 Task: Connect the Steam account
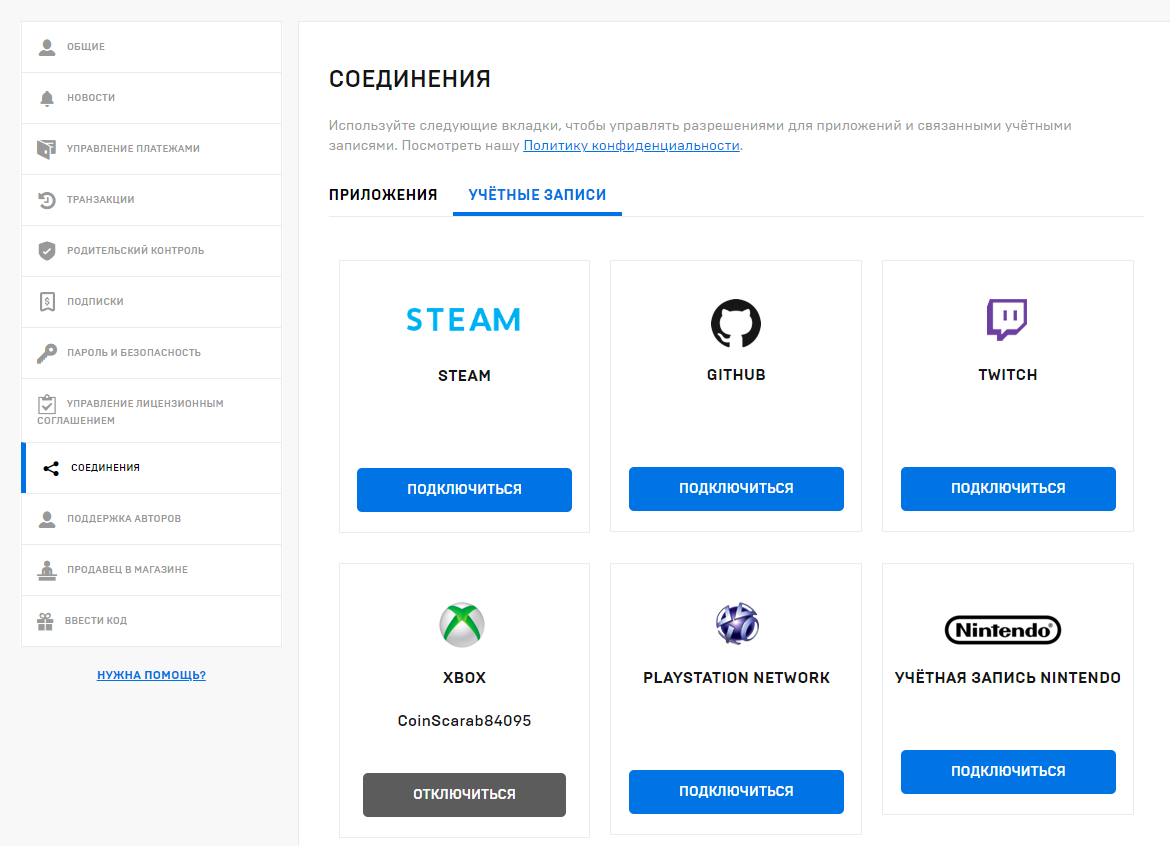464,489
